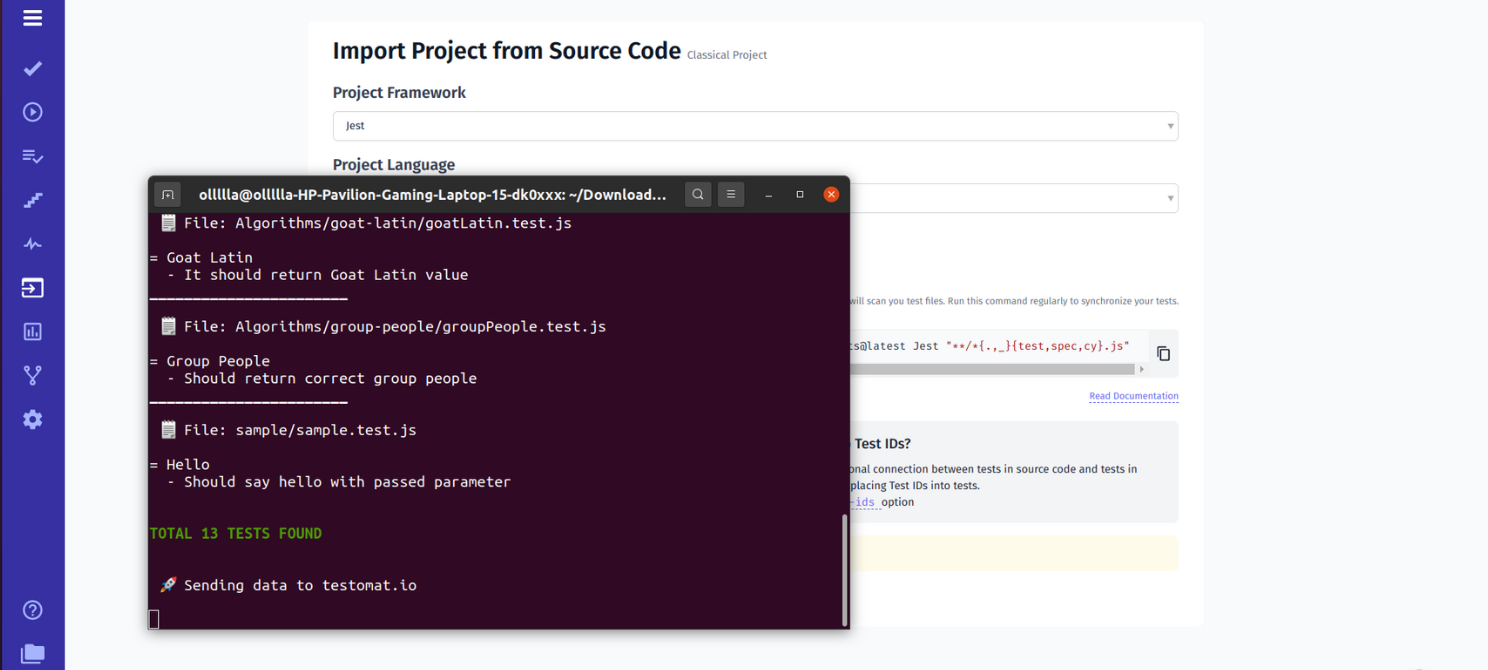
Task: Click the Projects folder icon at sidebar bottom
Action: pyautogui.click(x=31, y=653)
